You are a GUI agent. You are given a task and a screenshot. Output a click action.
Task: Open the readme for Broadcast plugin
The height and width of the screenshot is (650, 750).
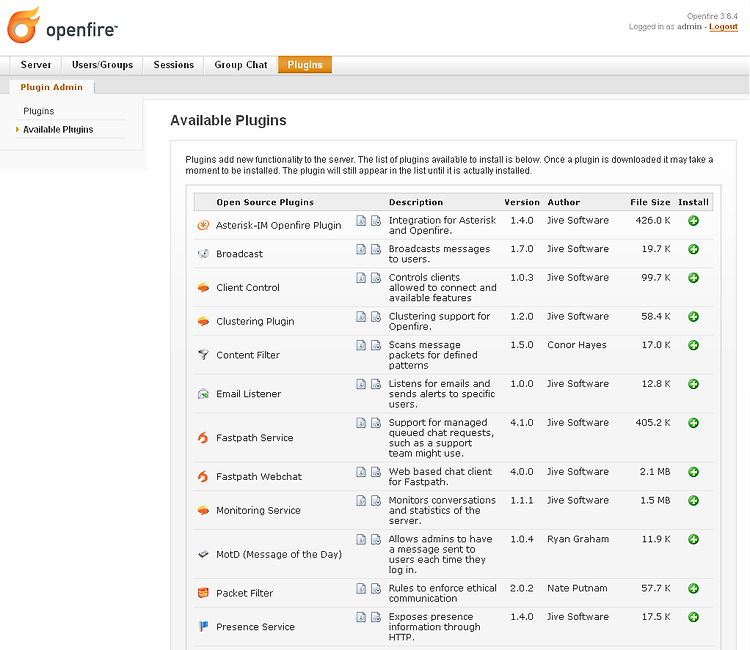(361, 249)
